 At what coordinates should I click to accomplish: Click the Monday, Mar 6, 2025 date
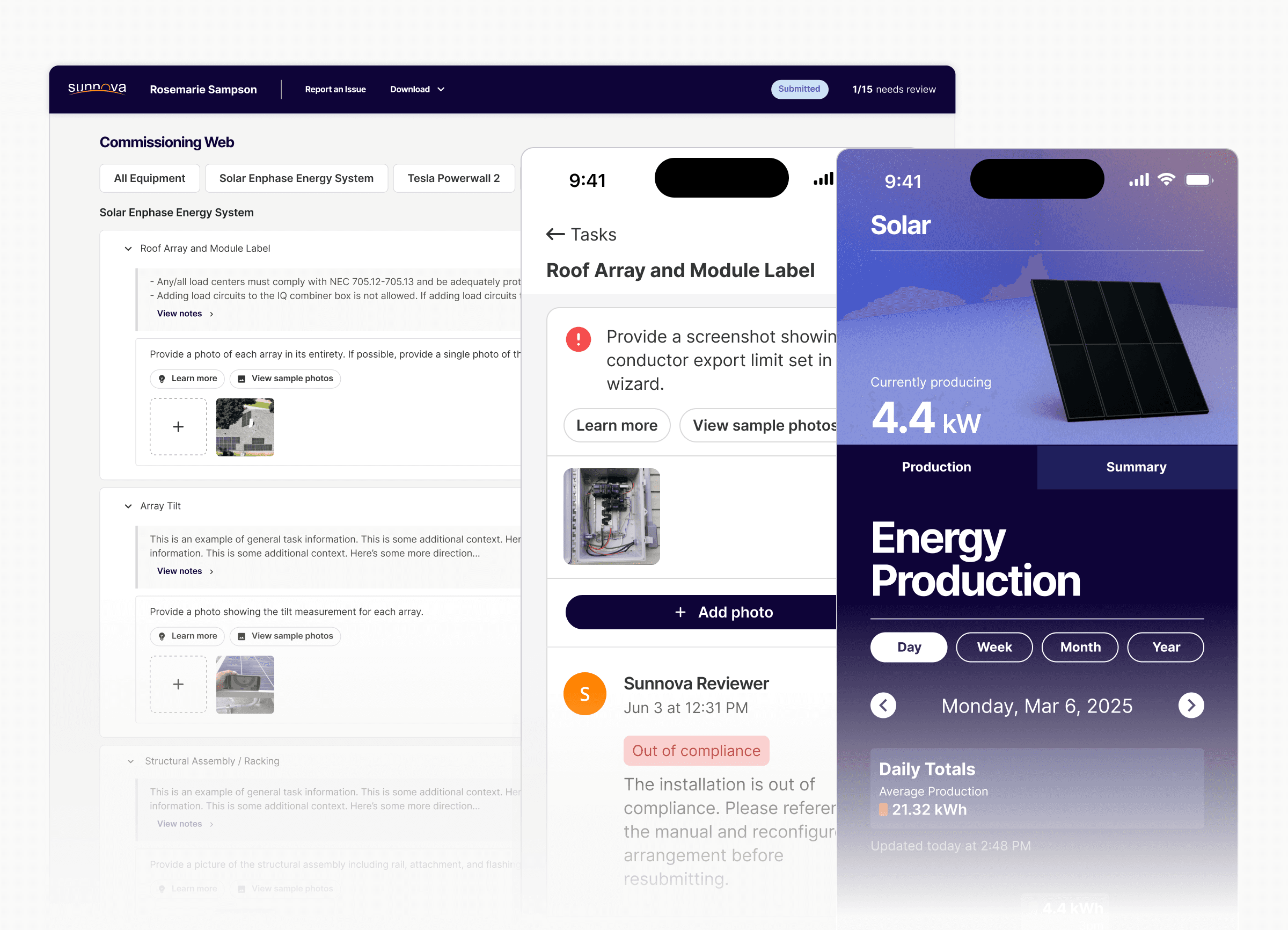pos(1037,706)
